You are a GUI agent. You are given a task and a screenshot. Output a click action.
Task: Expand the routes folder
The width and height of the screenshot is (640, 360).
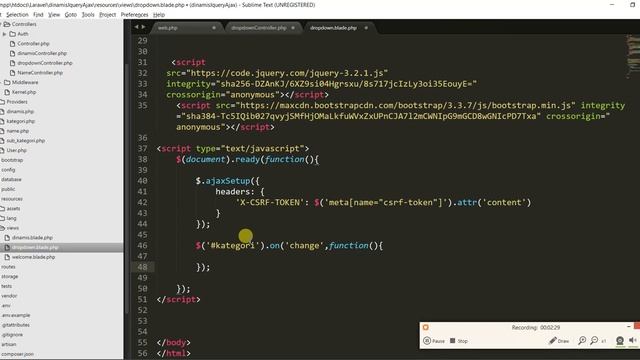tap(8, 267)
